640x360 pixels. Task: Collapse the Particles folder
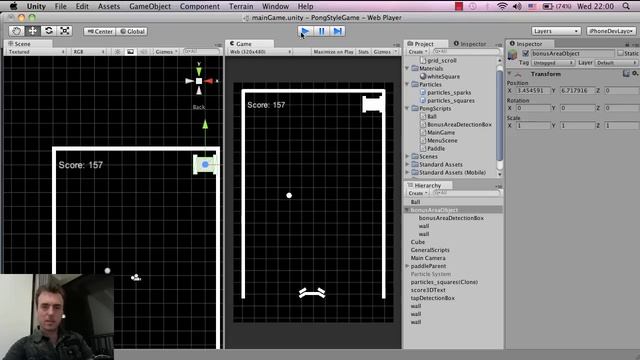pos(407,84)
